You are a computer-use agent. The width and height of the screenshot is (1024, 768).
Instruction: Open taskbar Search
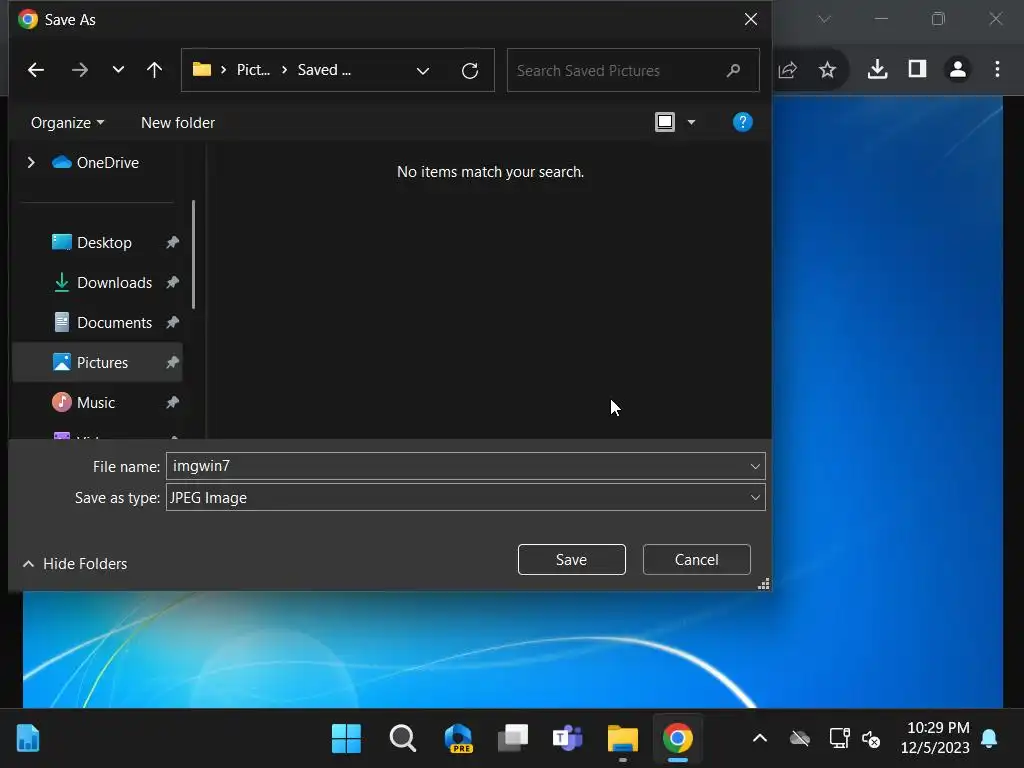402,739
